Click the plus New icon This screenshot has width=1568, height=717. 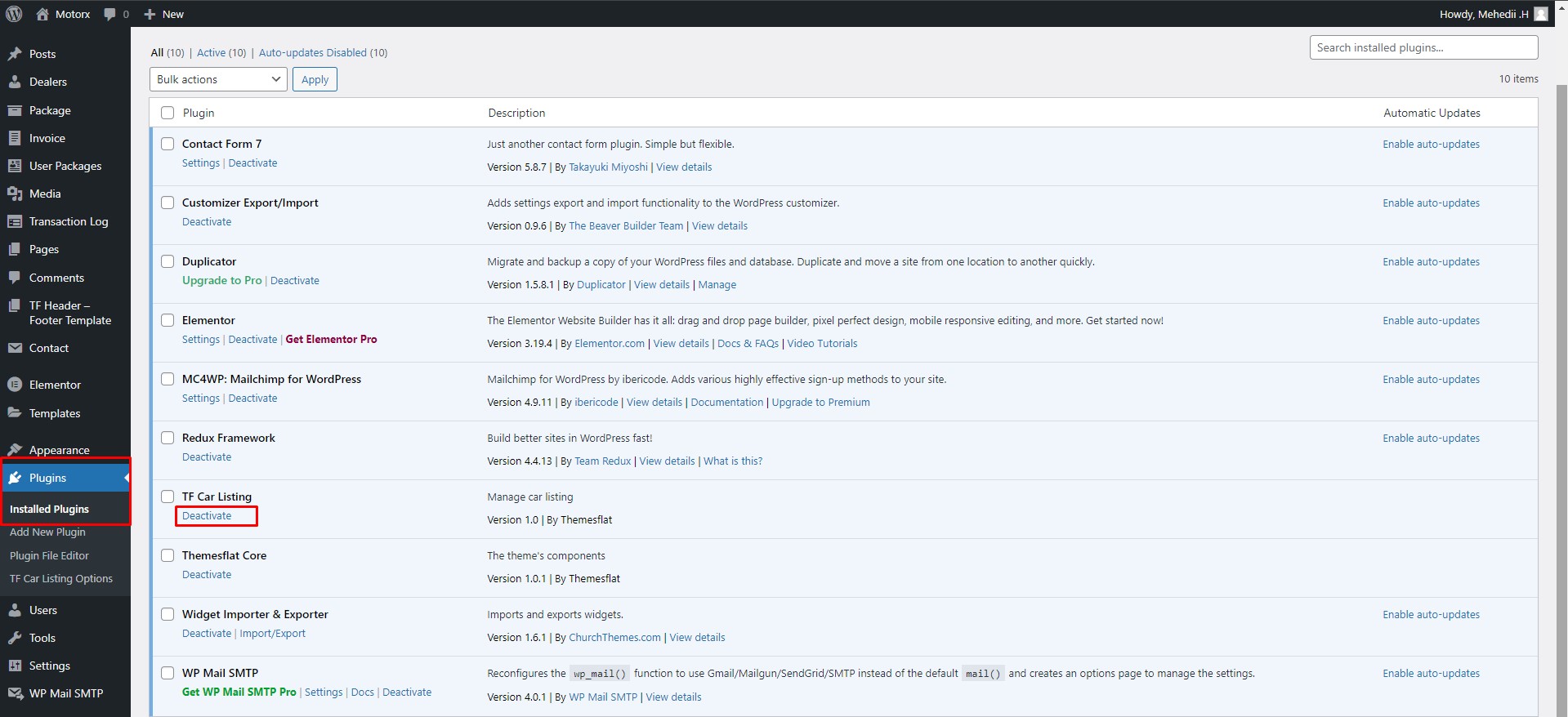150,14
